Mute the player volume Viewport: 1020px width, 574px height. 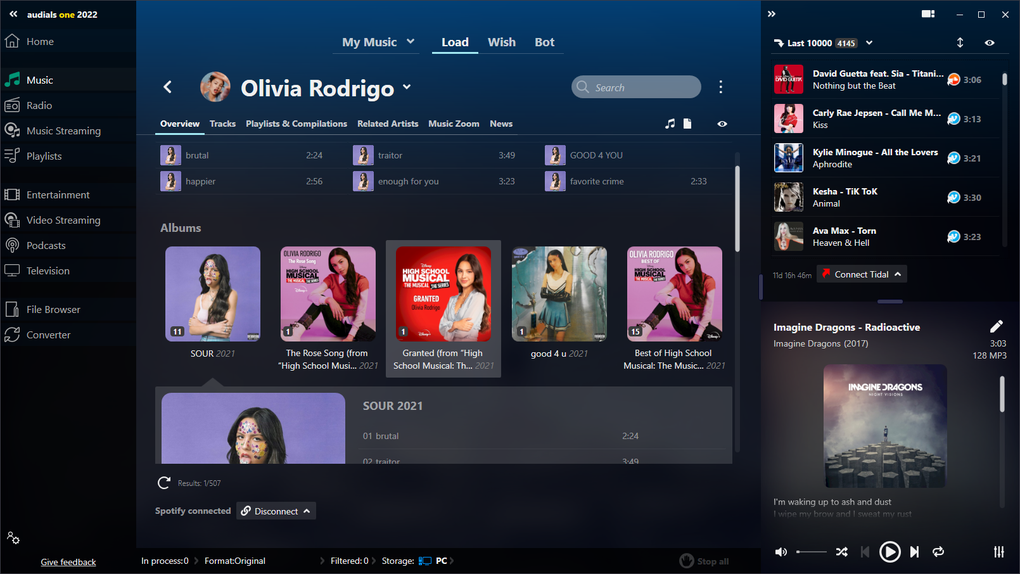pyautogui.click(x=781, y=552)
